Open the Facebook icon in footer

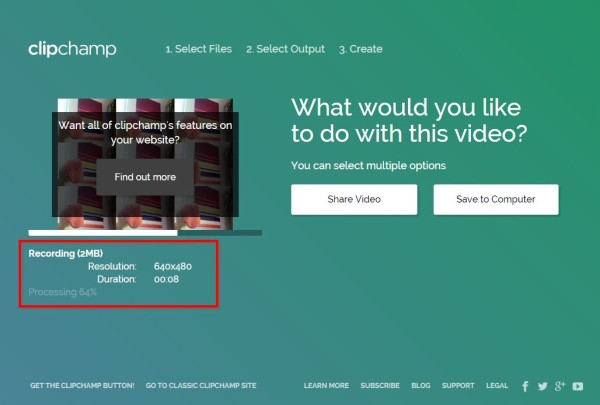pos(525,386)
